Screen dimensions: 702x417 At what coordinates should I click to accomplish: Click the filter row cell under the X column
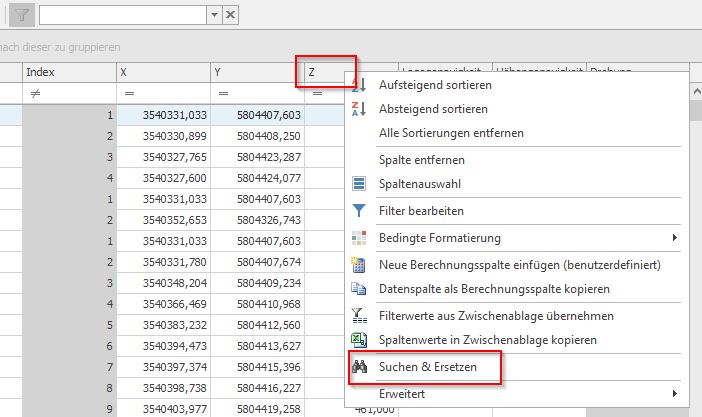click(163, 93)
